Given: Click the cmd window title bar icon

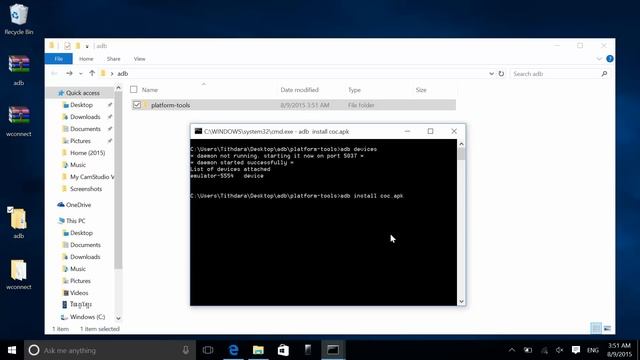Looking at the screenshot, I should pyautogui.click(x=198, y=131).
